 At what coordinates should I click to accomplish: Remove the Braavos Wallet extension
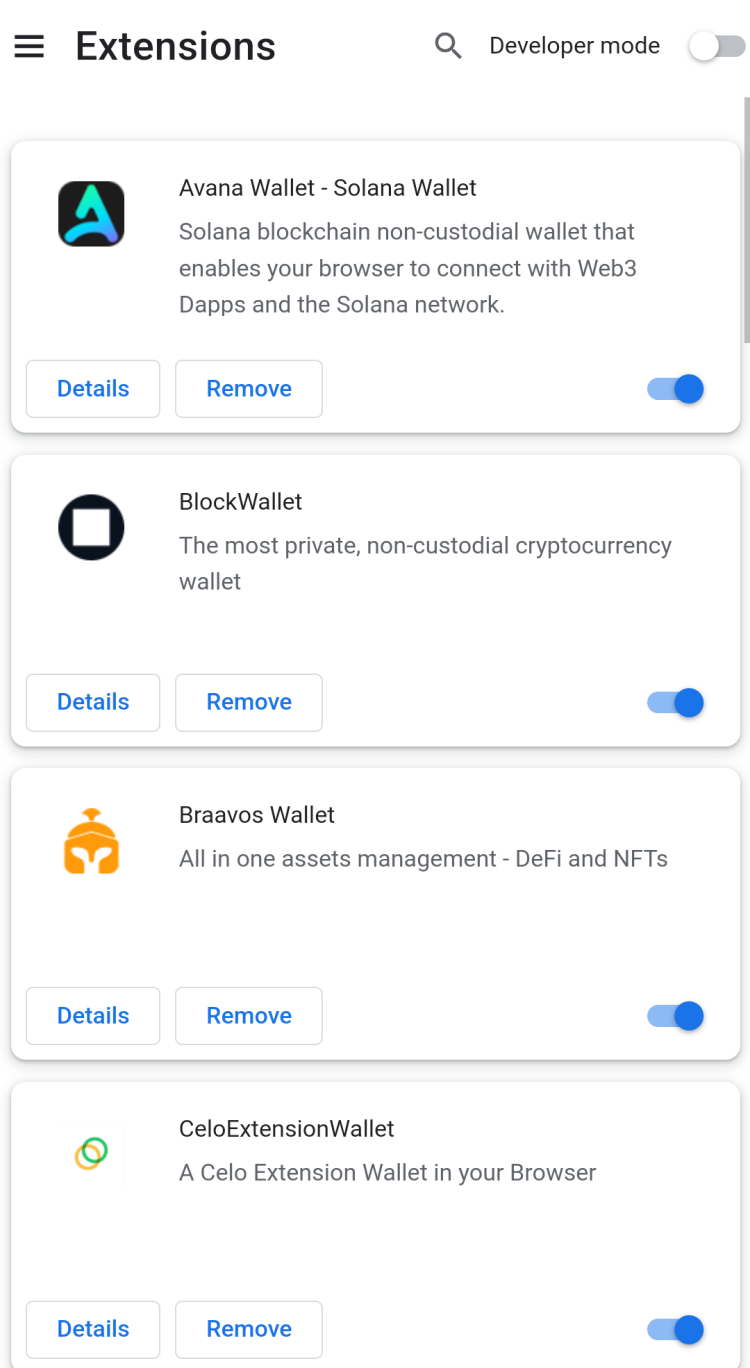(x=249, y=1016)
